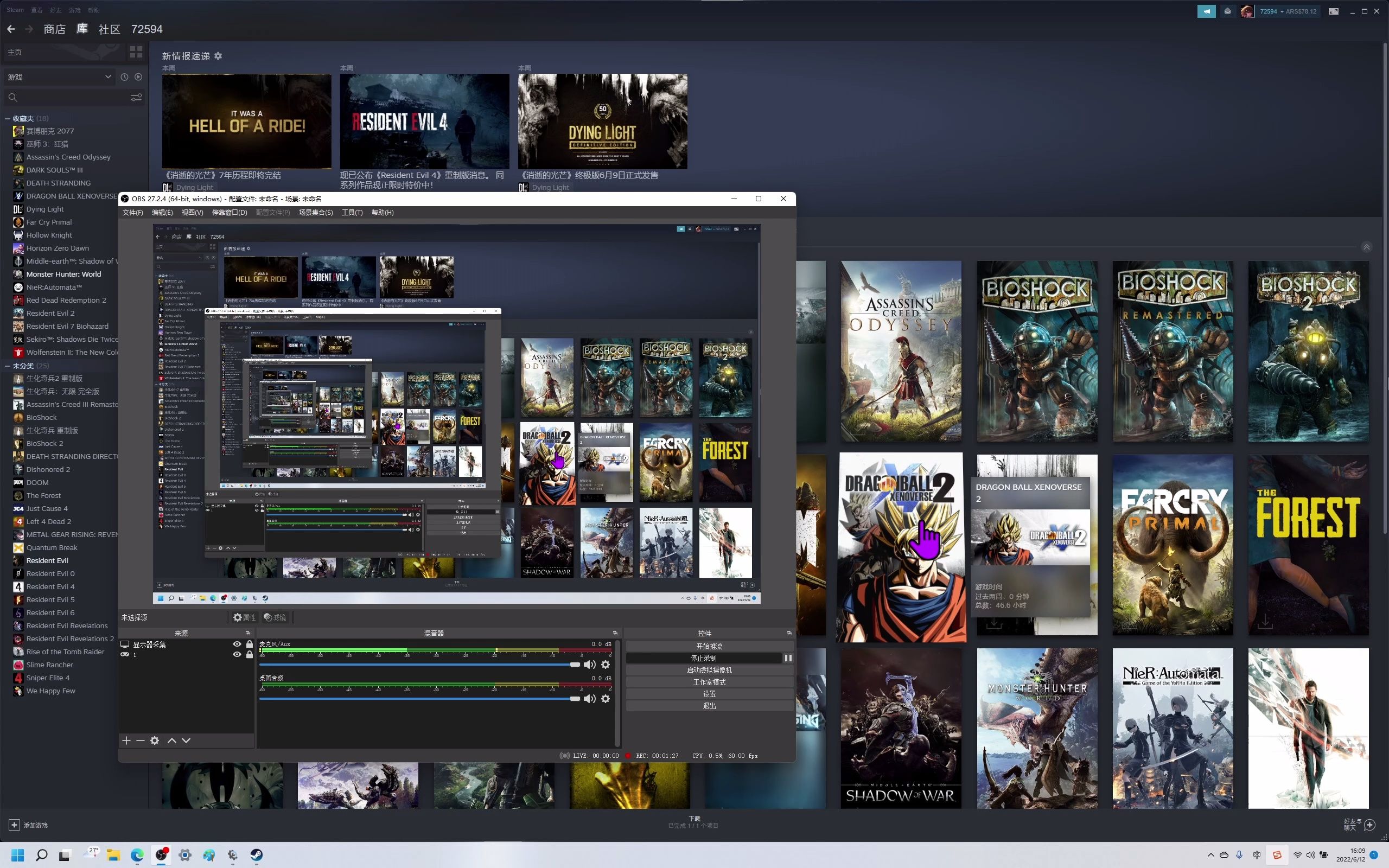Collapse the 未分类 category

pos(8,366)
